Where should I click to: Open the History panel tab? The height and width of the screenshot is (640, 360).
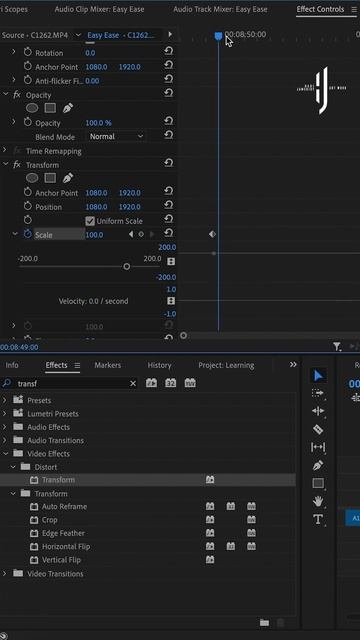pyautogui.click(x=159, y=365)
